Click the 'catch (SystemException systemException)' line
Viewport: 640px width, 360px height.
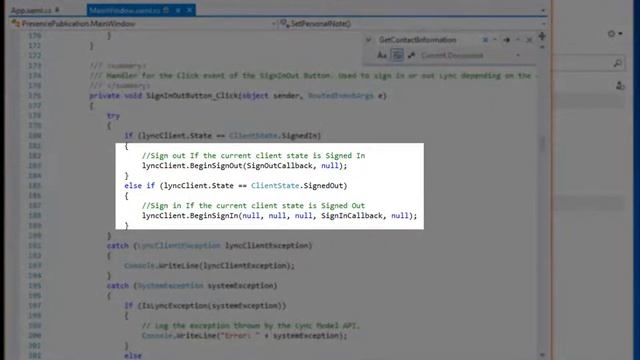point(192,286)
